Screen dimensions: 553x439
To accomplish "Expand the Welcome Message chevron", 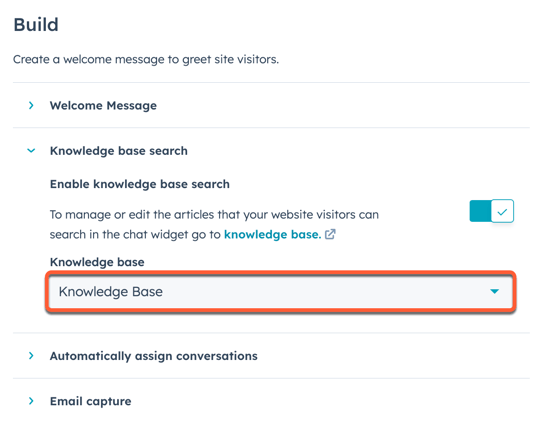I will pyautogui.click(x=31, y=105).
